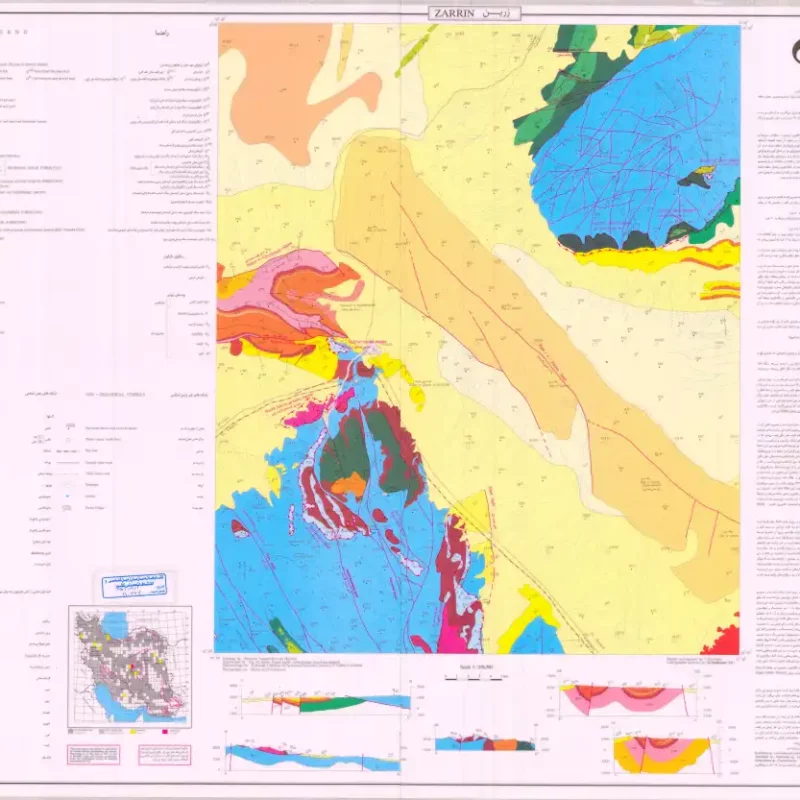Open the small section with orange block

[x=485, y=742]
